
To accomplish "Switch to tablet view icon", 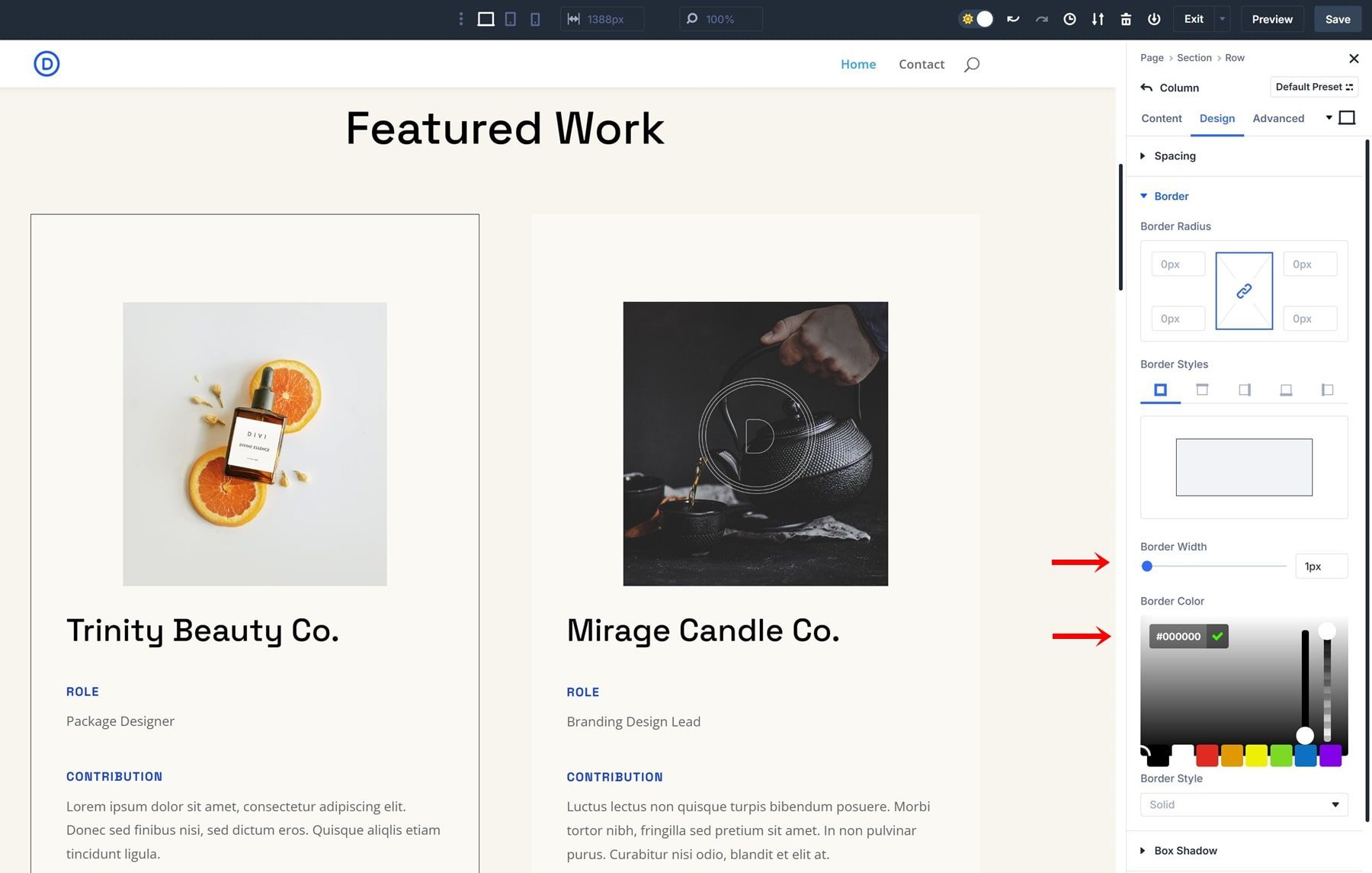I will pyautogui.click(x=511, y=19).
